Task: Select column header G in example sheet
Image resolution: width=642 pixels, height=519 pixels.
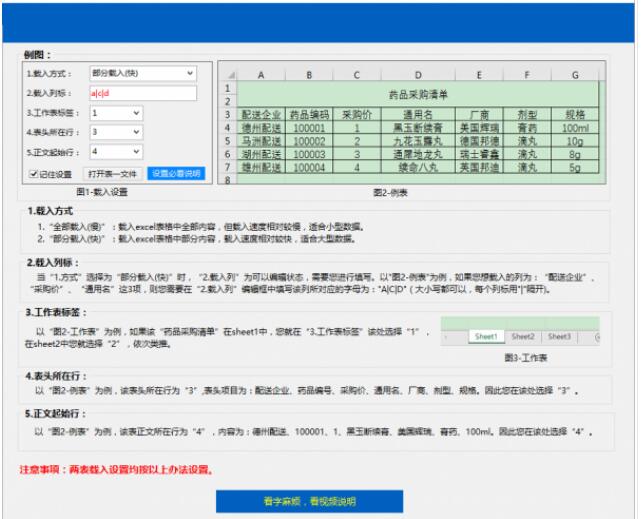Action: tap(575, 75)
